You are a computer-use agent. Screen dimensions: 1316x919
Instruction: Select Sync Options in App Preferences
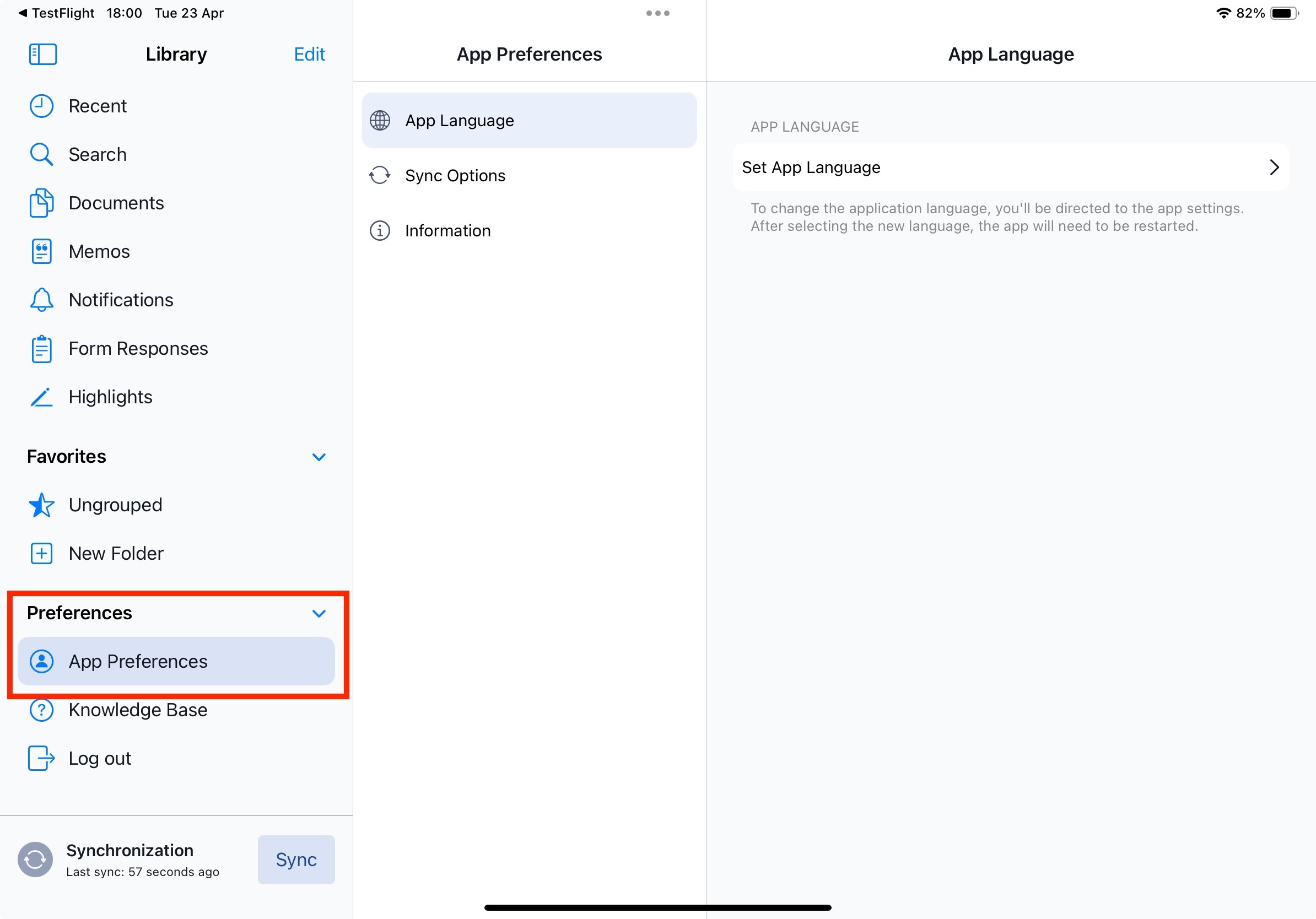455,175
